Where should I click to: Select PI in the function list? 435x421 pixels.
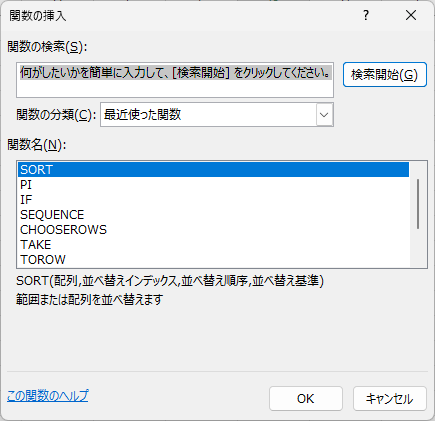[213, 185]
